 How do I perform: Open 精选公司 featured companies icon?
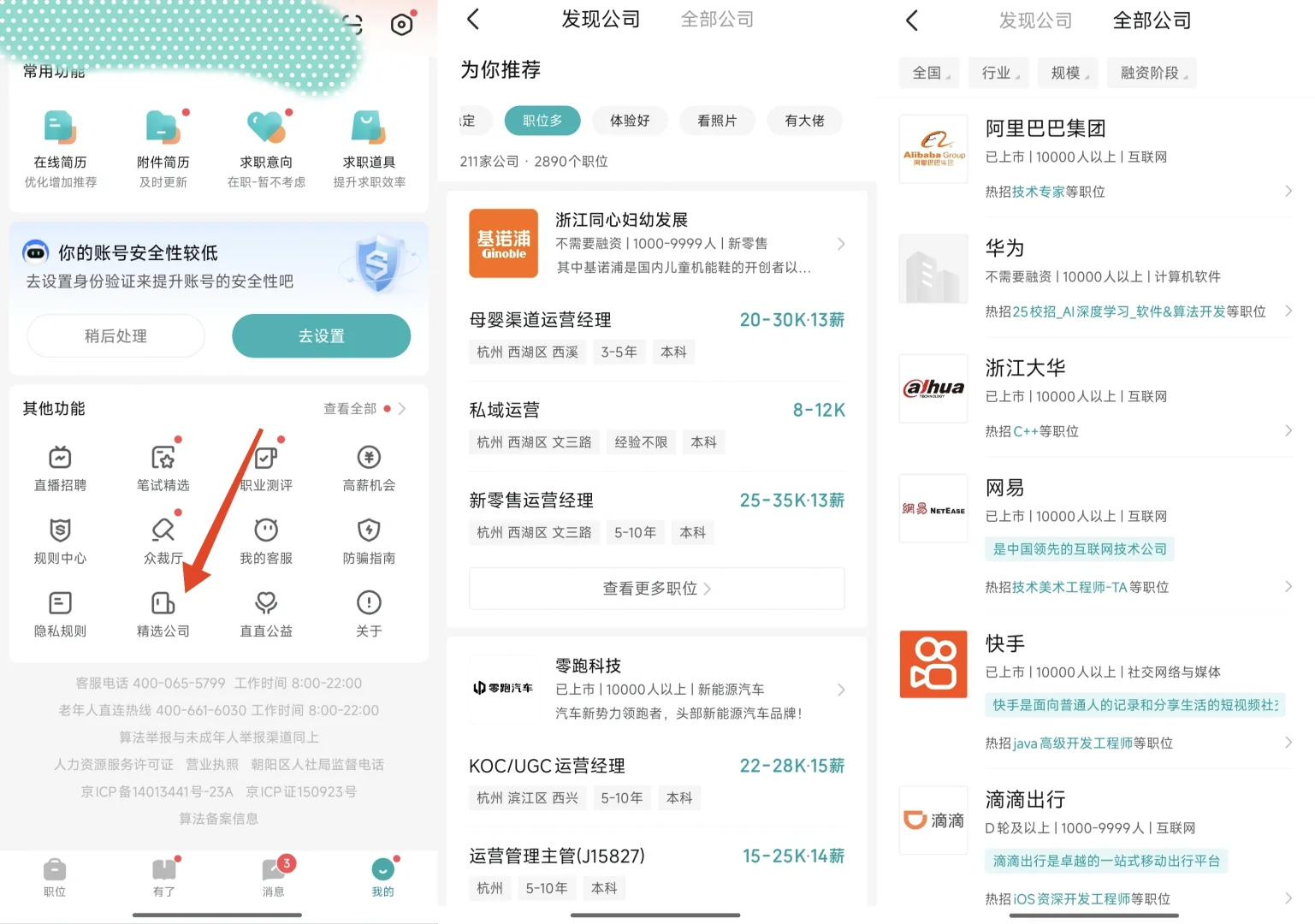pyautogui.click(x=163, y=603)
